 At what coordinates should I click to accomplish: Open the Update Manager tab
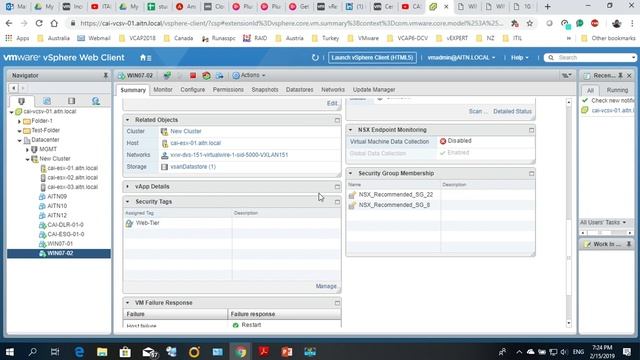(x=374, y=89)
